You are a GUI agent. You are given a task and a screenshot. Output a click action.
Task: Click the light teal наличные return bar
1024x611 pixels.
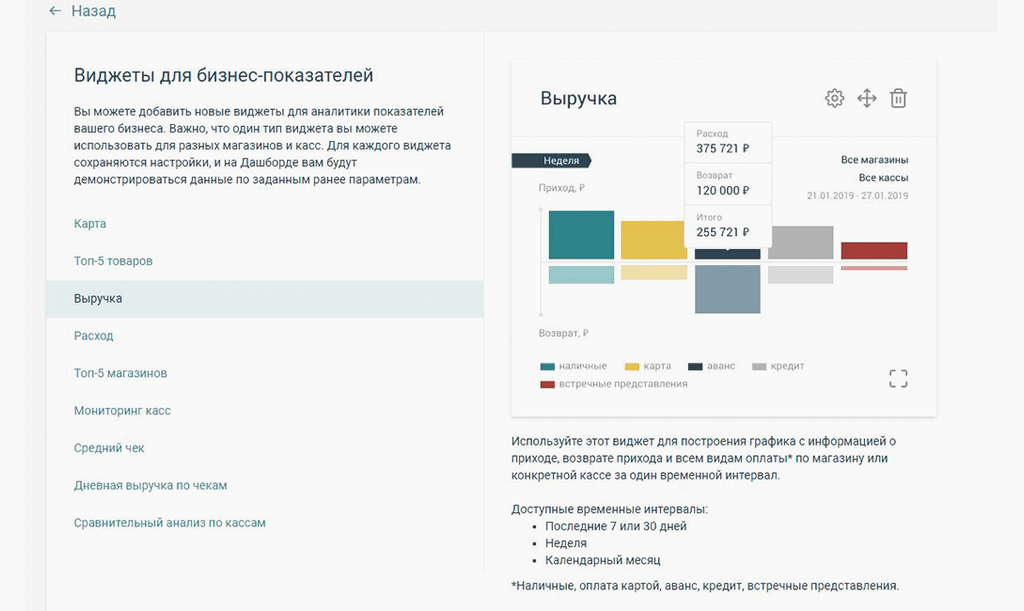[581, 274]
